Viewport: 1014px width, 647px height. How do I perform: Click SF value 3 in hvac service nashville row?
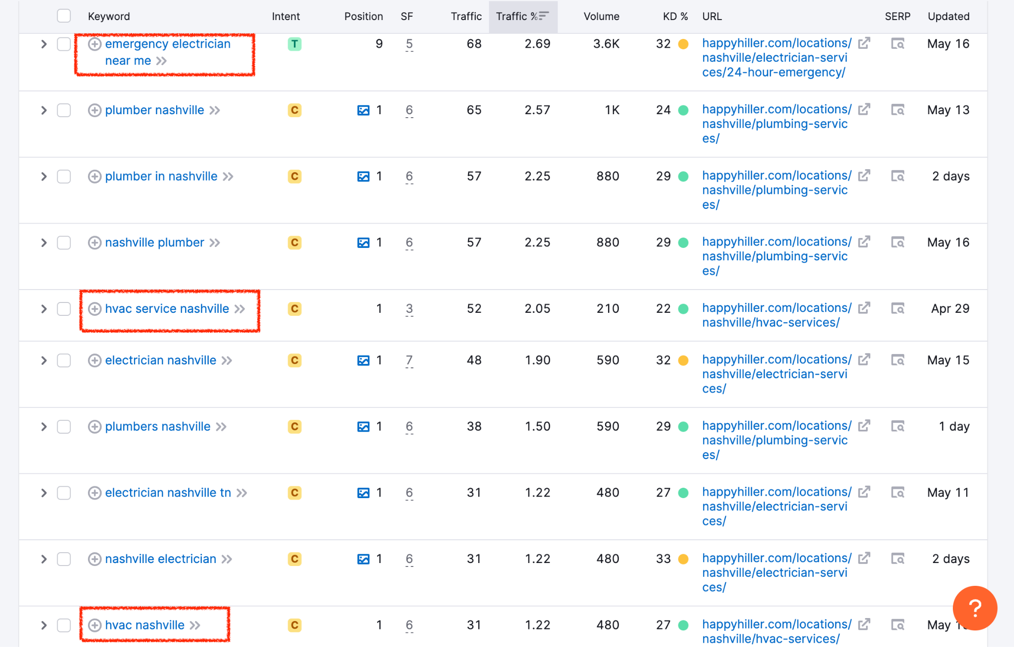click(x=409, y=309)
